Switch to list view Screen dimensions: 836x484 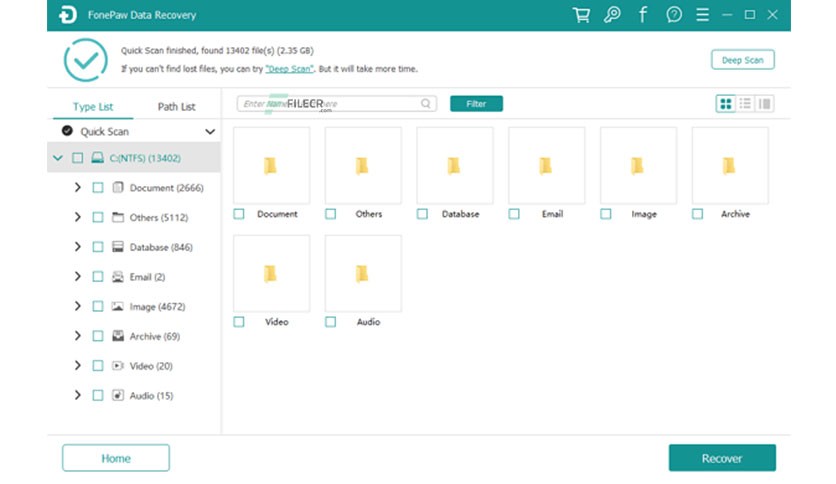click(745, 104)
